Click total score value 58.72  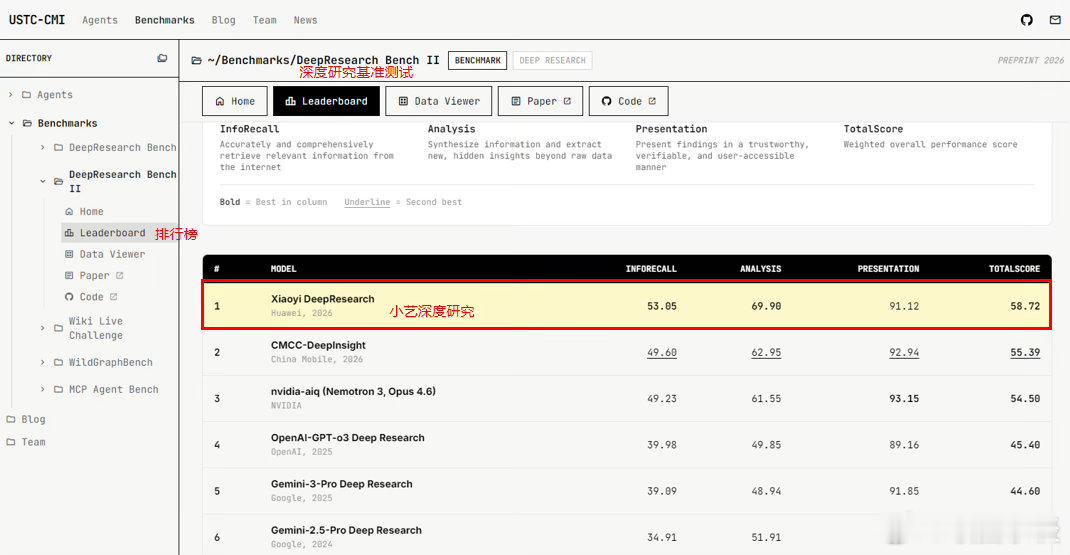click(1025, 306)
